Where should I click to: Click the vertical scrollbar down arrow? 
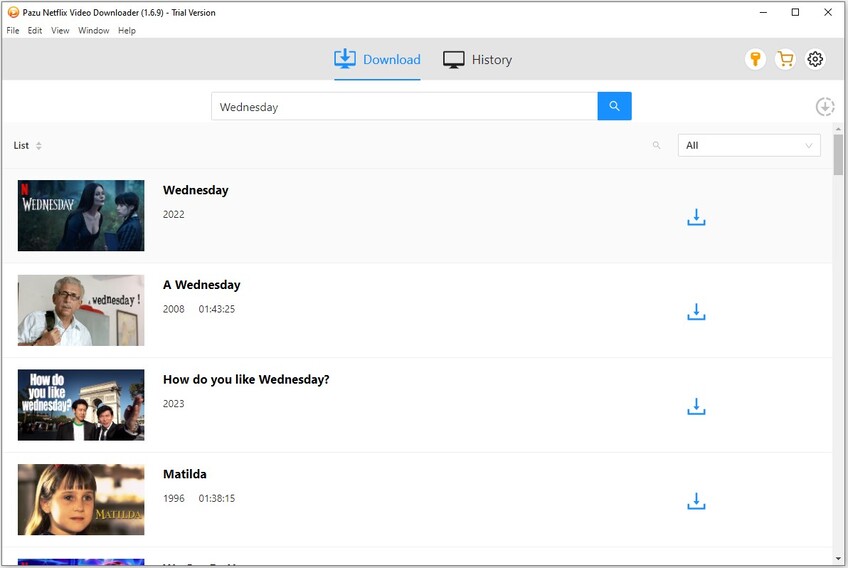(838, 558)
